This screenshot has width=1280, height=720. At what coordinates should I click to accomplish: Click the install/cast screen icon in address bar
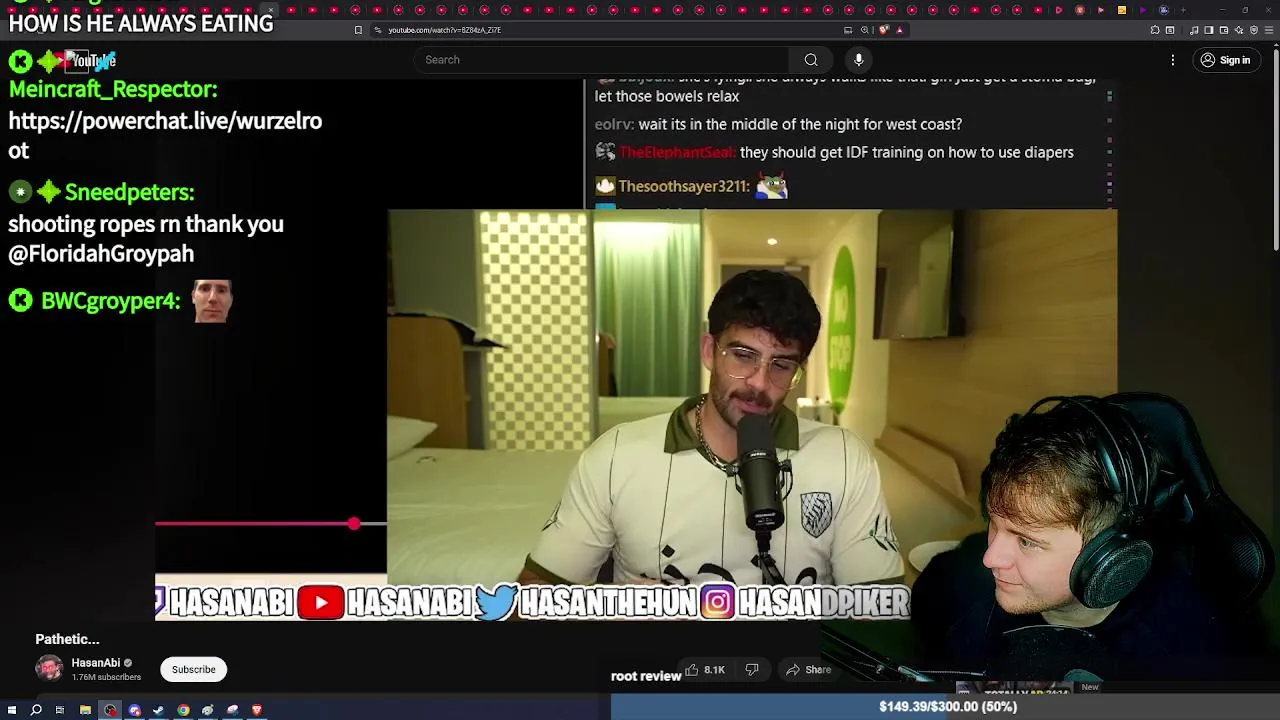[x=848, y=30]
